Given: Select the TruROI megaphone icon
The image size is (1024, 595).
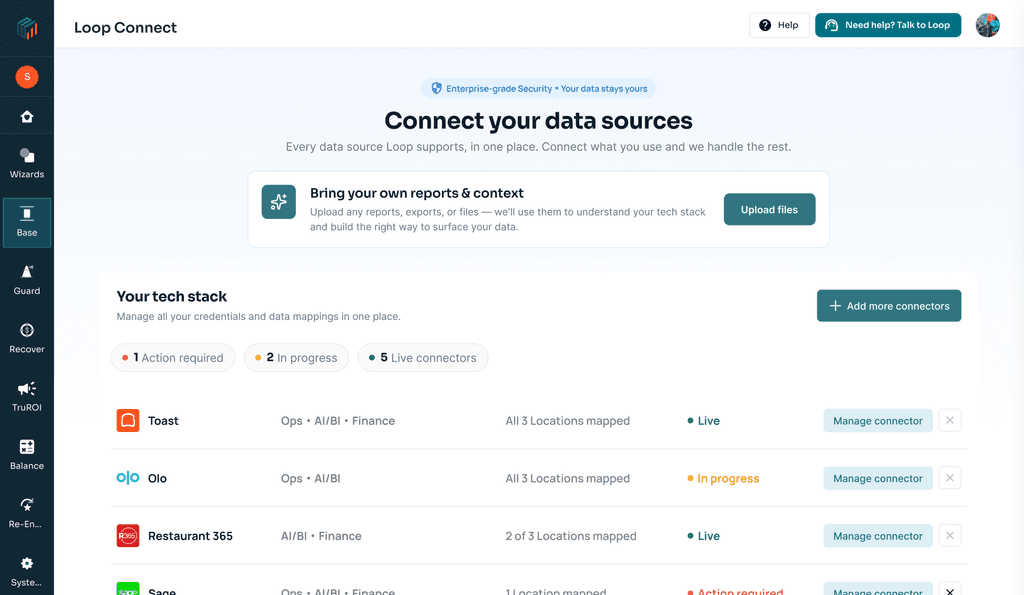Looking at the screenshot, I should 27,389.
